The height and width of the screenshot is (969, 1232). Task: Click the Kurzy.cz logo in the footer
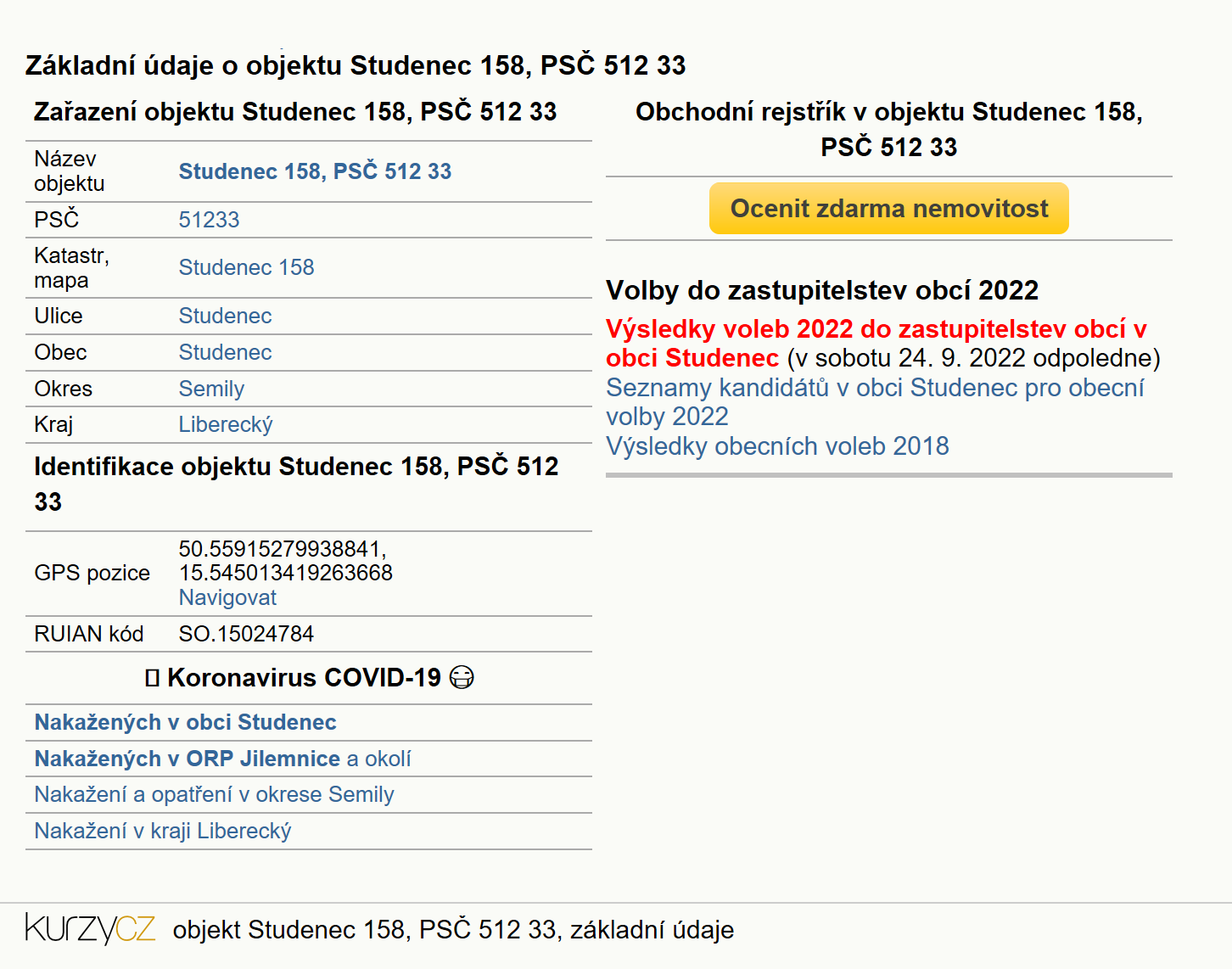[91, 929]
